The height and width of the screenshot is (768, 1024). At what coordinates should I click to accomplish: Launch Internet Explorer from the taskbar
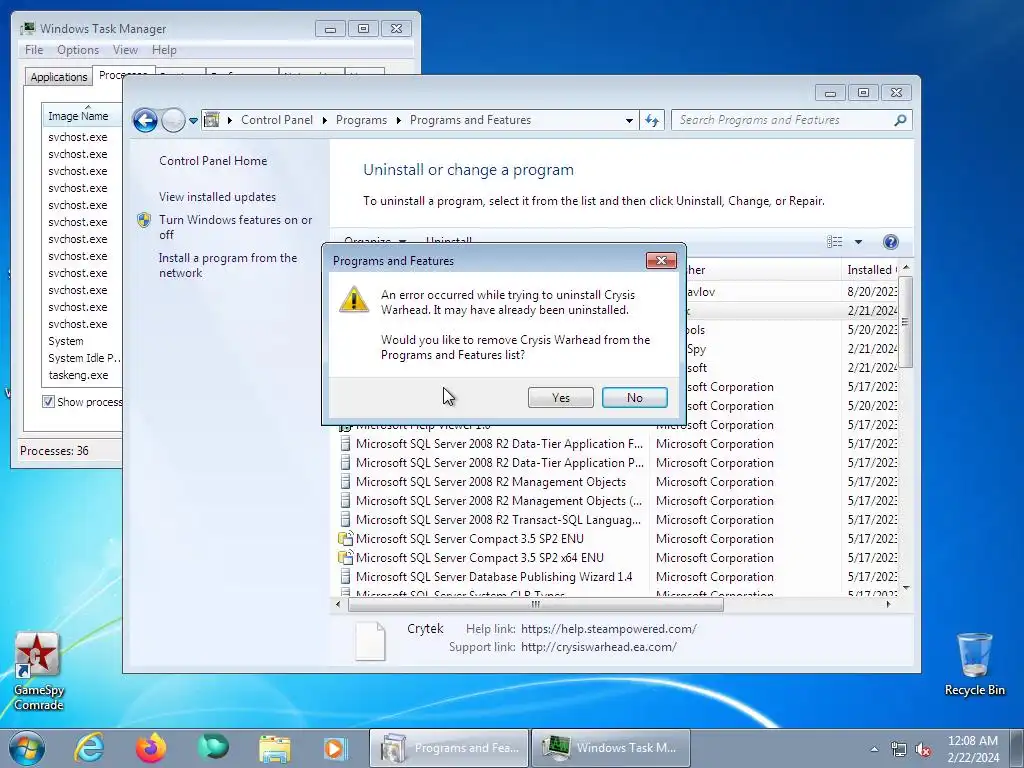[x=89, y=748]
